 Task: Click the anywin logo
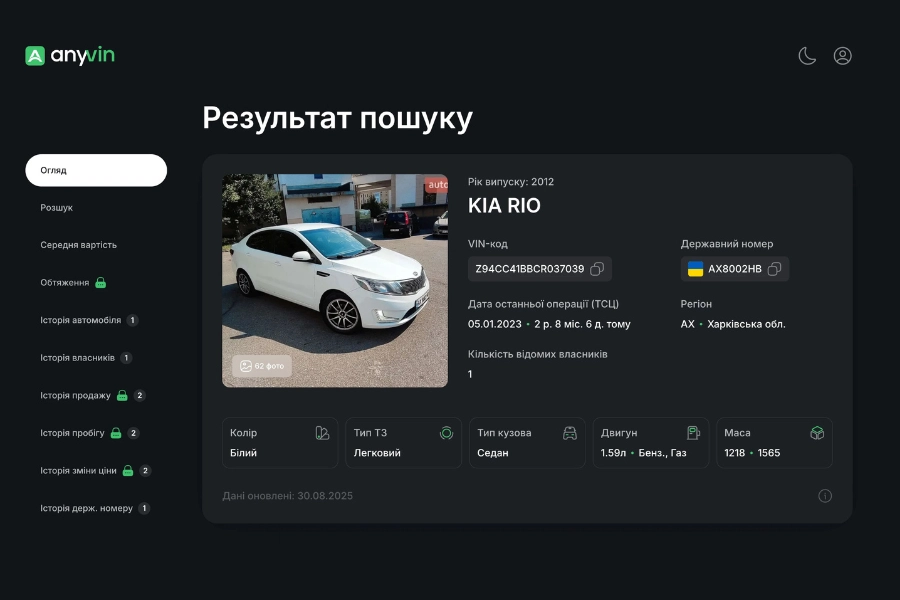pyautogui.click(x=70, y=56)
